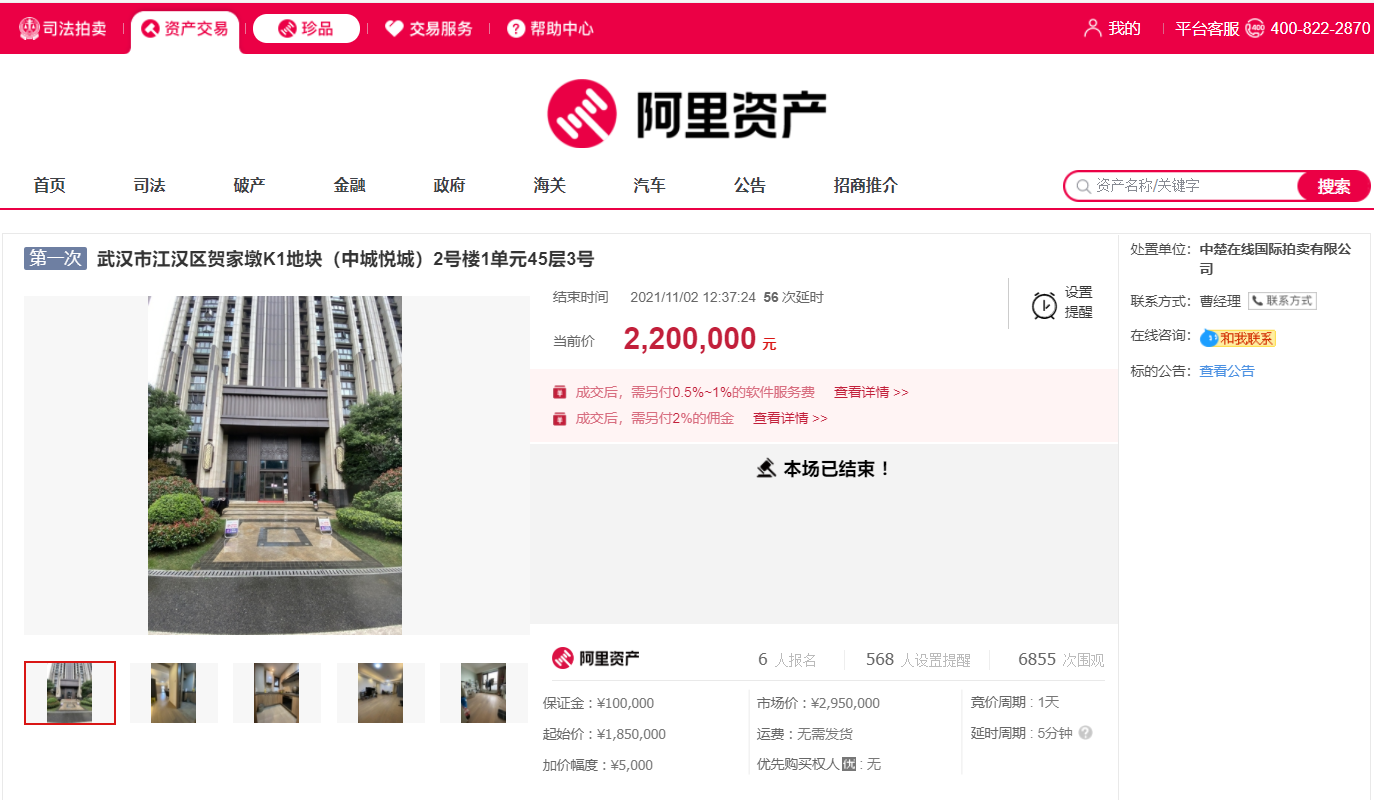Select the second photo thumbnail

[173, 693]
